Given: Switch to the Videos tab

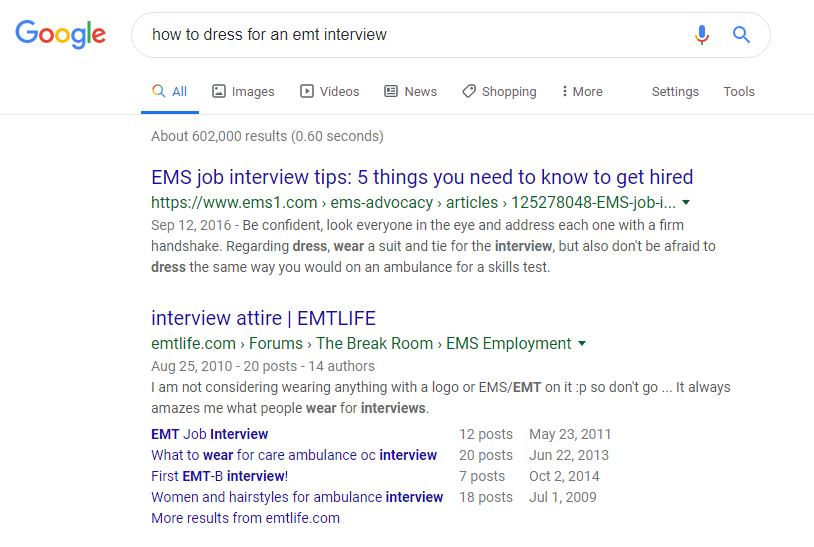Looking at the screenshot, I should [x=329, y=91].
